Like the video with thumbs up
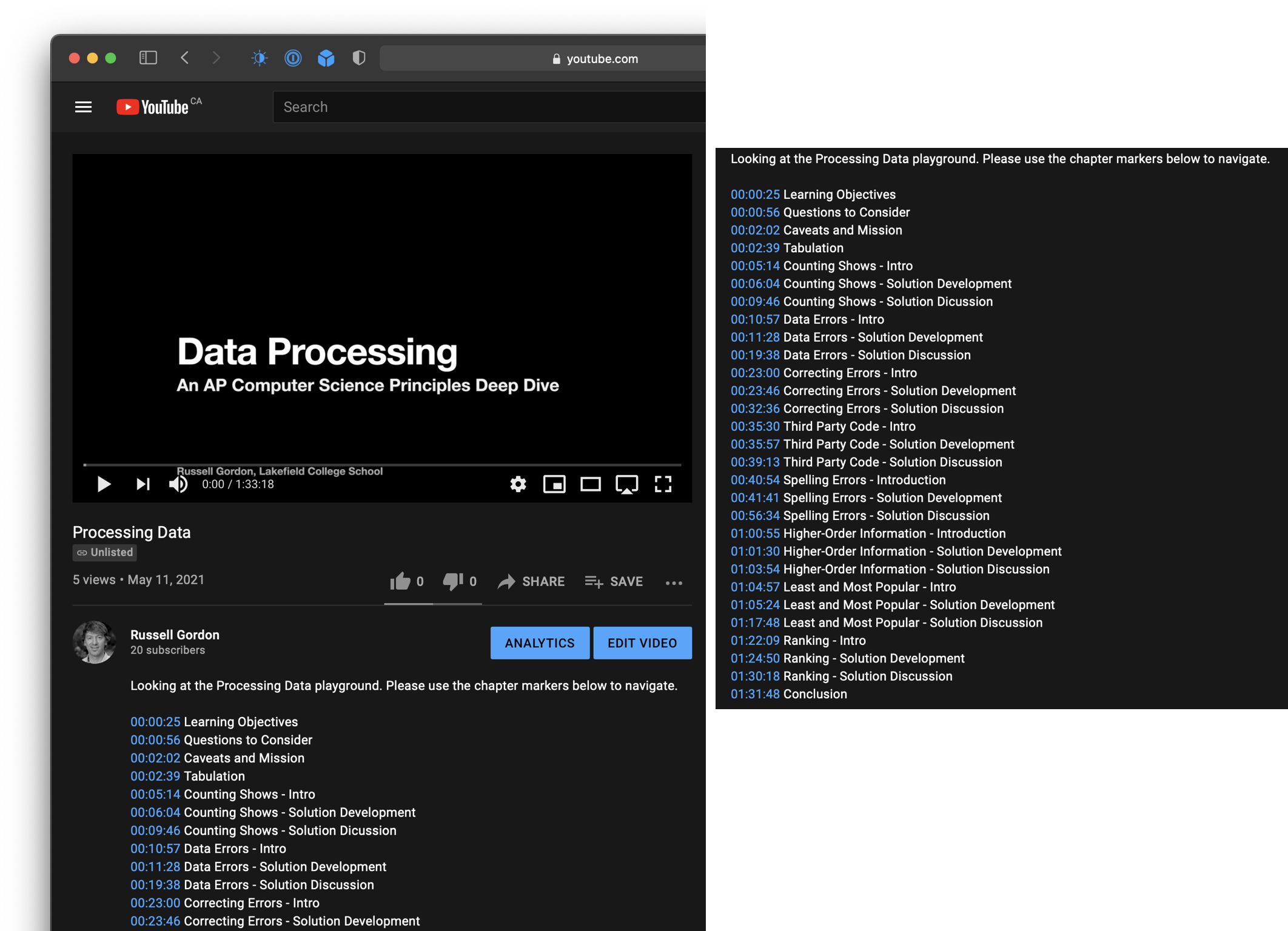The width and height of the screenshot is (1288, 931). point(400,582)
